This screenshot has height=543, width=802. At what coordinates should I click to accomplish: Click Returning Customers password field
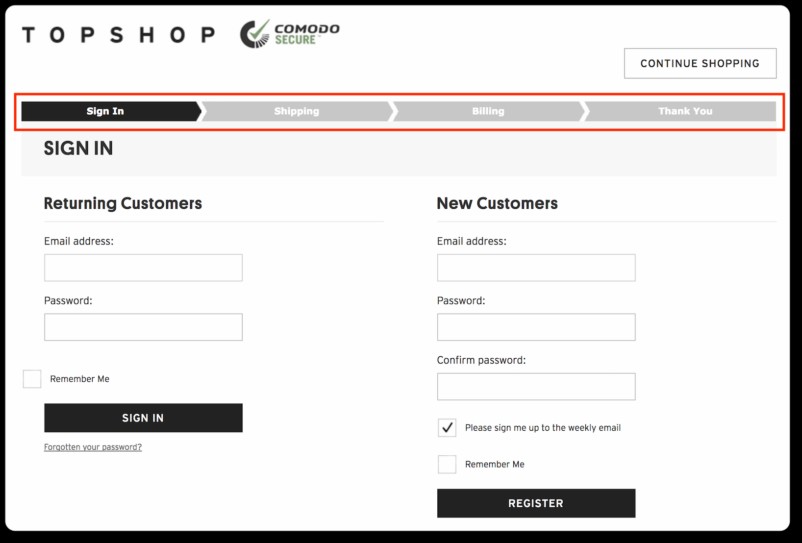click(143, 327)
